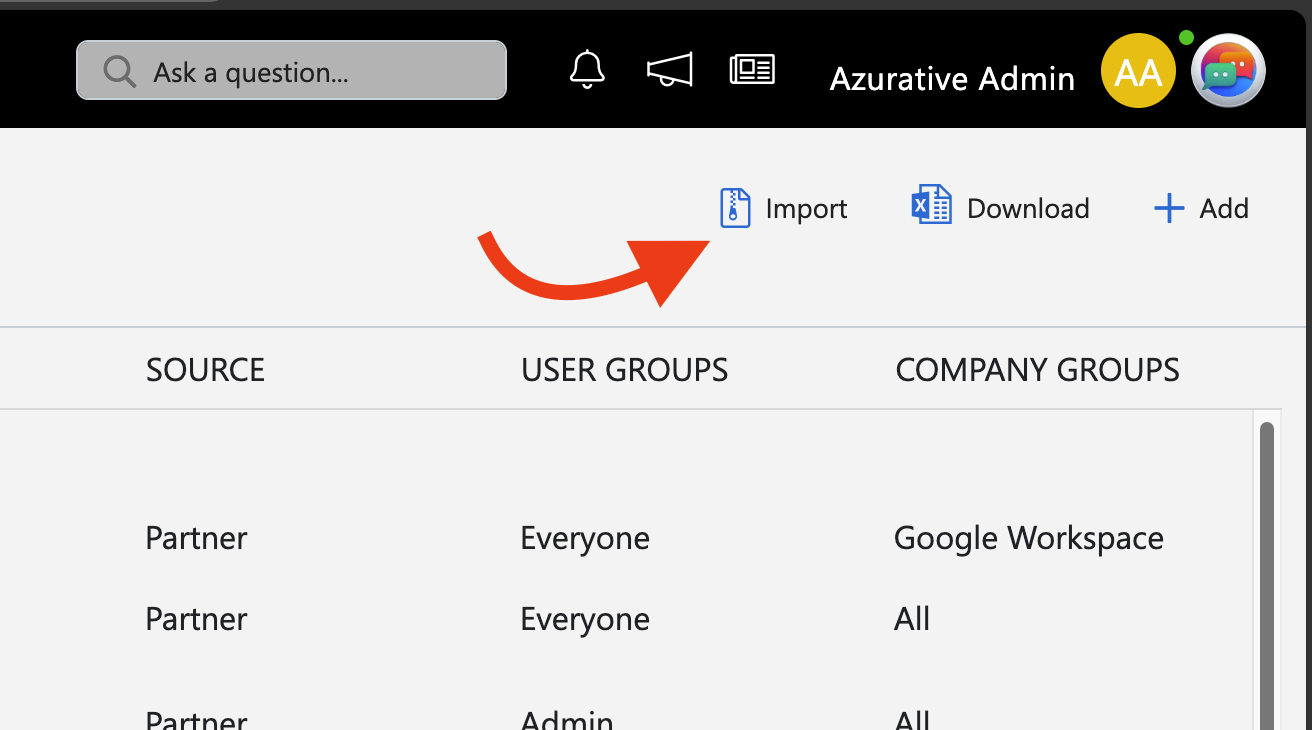Focus the "Ask a question..." search field

click(x=291, y=70)
